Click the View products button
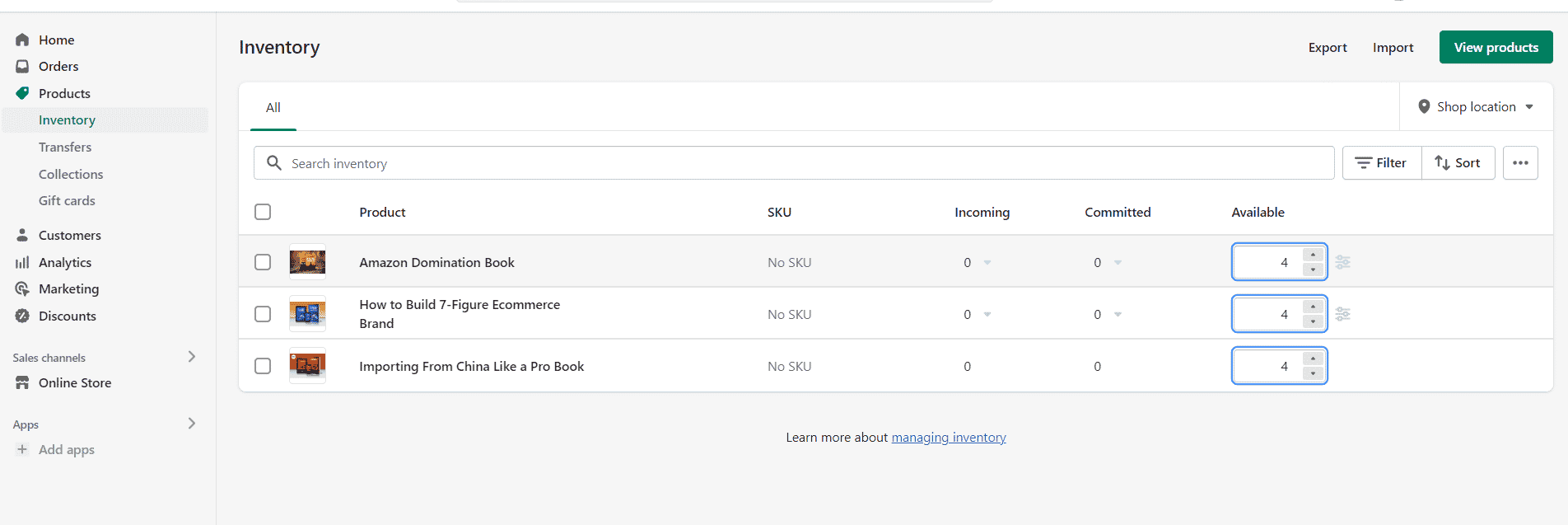 point(1496,48)
